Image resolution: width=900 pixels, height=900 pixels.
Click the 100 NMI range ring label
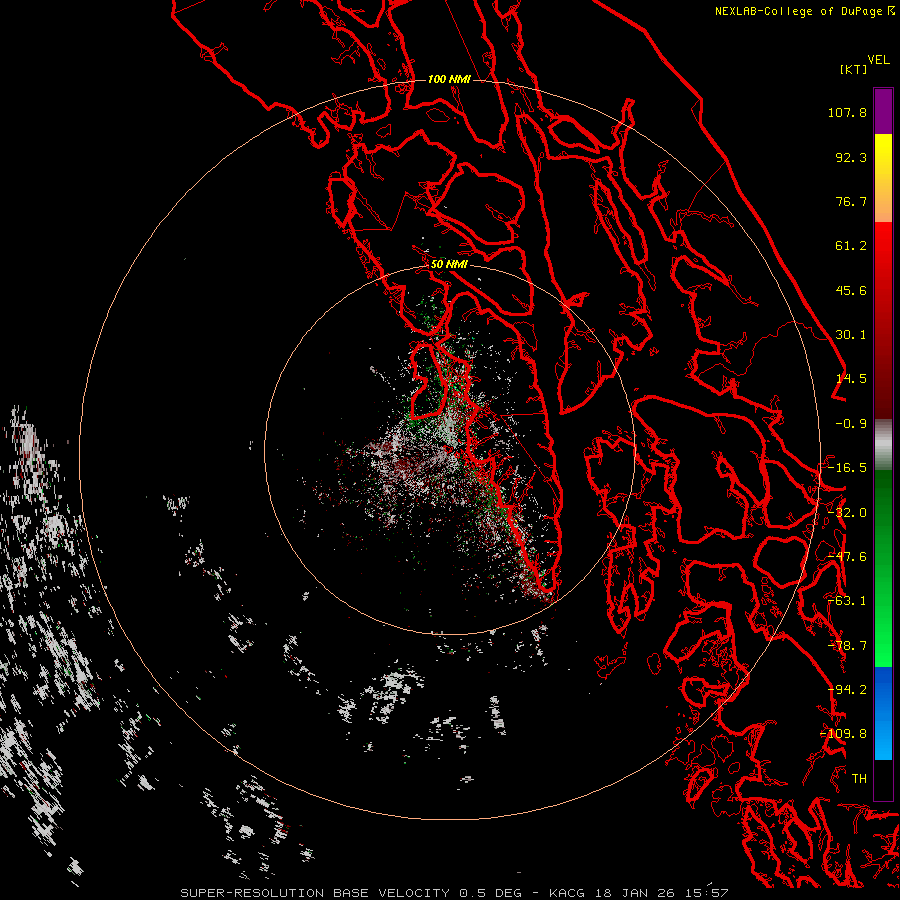[449, 79]
